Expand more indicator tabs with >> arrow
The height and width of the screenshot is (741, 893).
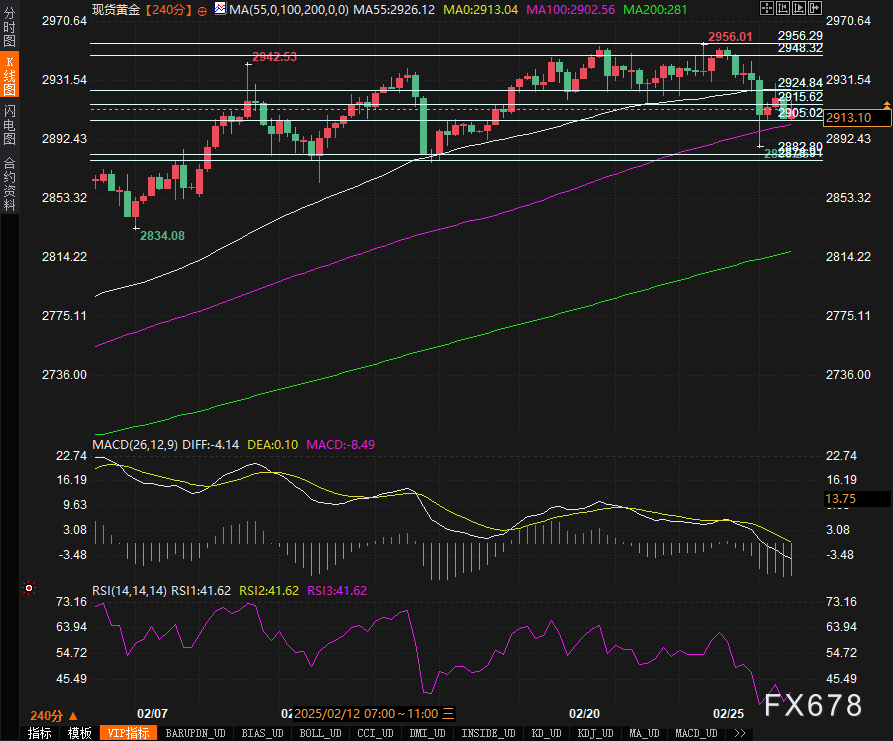point(739,733)
